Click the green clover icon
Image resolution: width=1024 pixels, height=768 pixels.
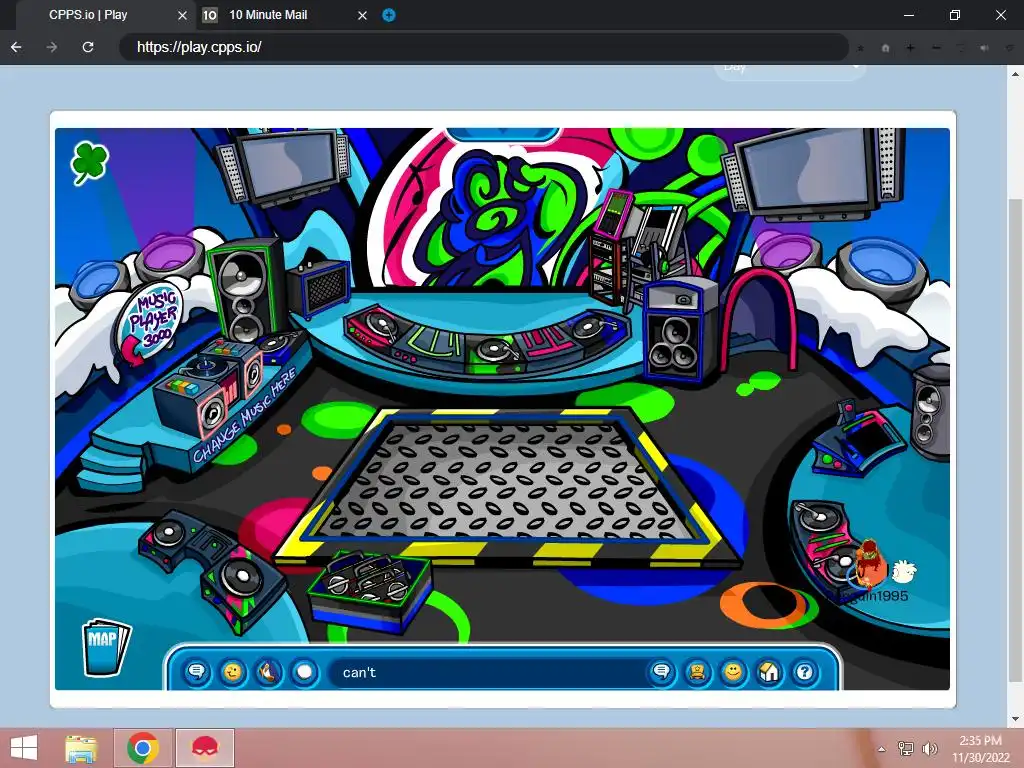(x=89, y=162)
